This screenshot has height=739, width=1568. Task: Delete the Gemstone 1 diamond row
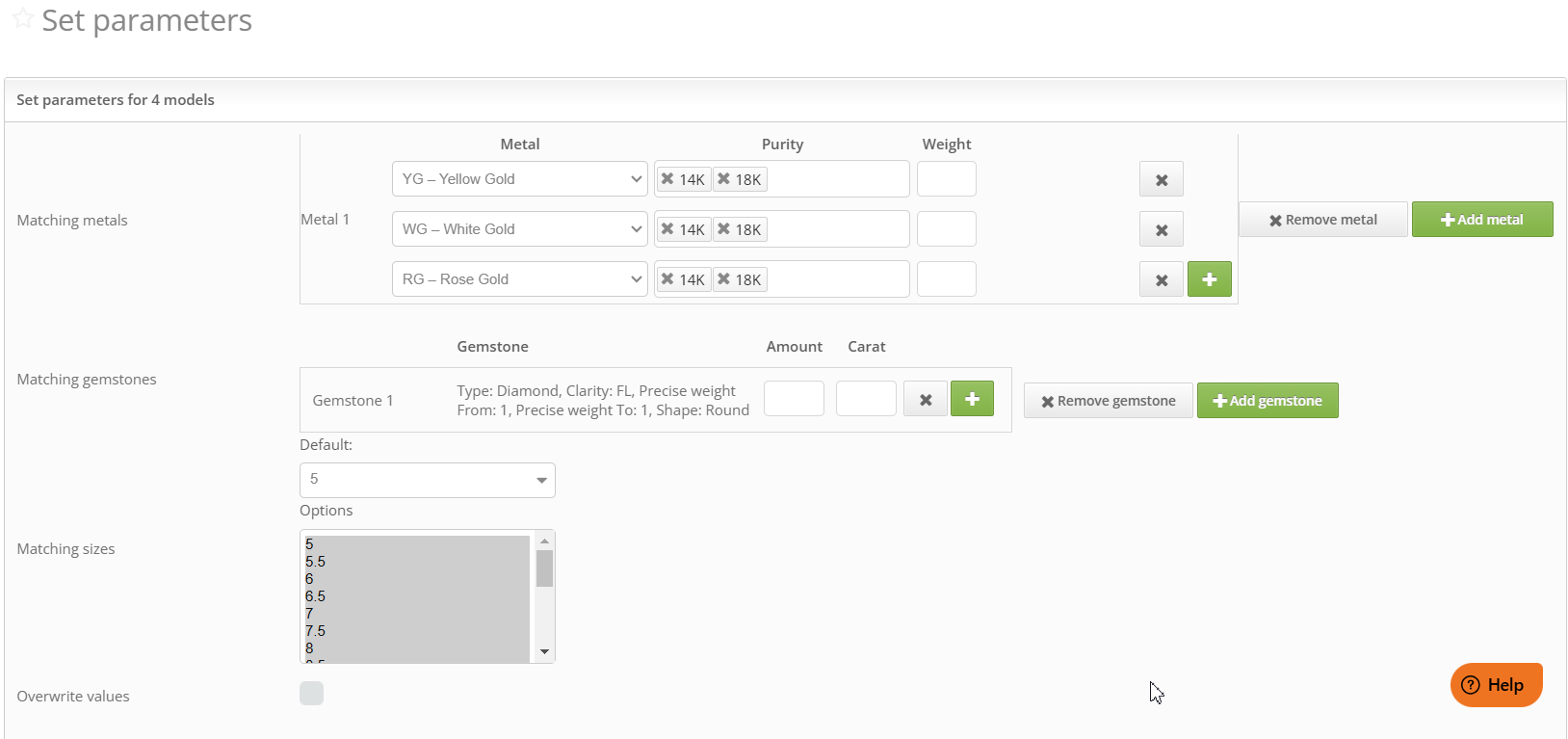[926, 399]
